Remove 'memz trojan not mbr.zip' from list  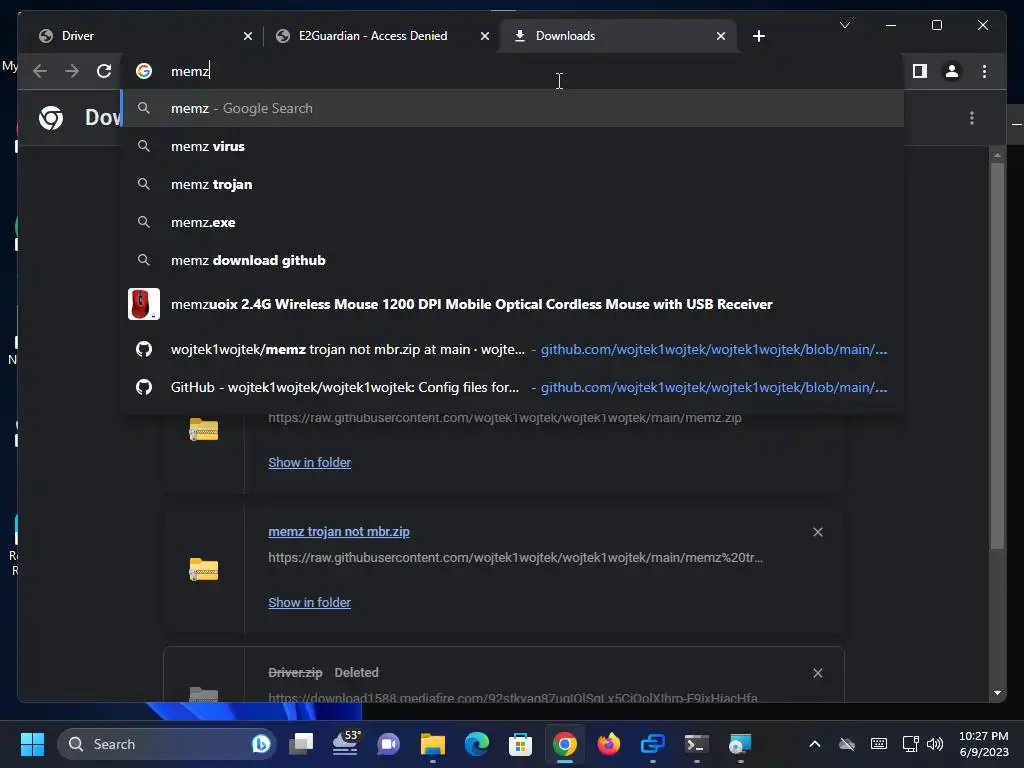tap(818, 532)
